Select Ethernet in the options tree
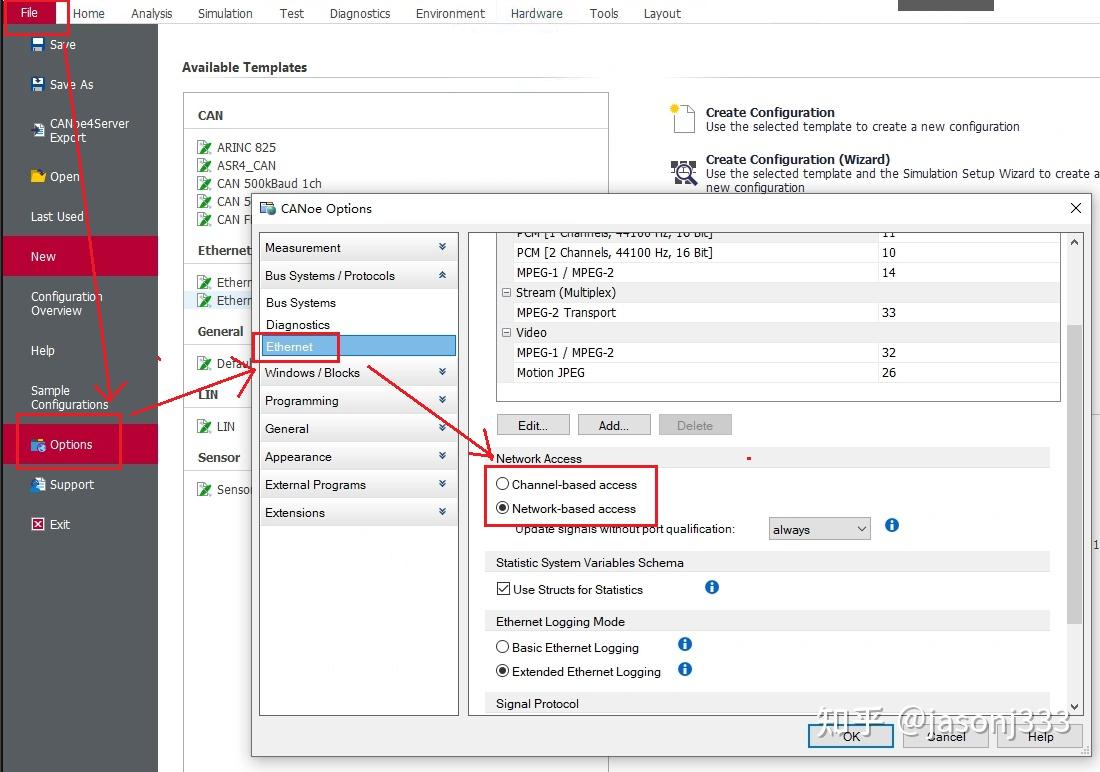The image size is (1100, 772). point(358,346)
